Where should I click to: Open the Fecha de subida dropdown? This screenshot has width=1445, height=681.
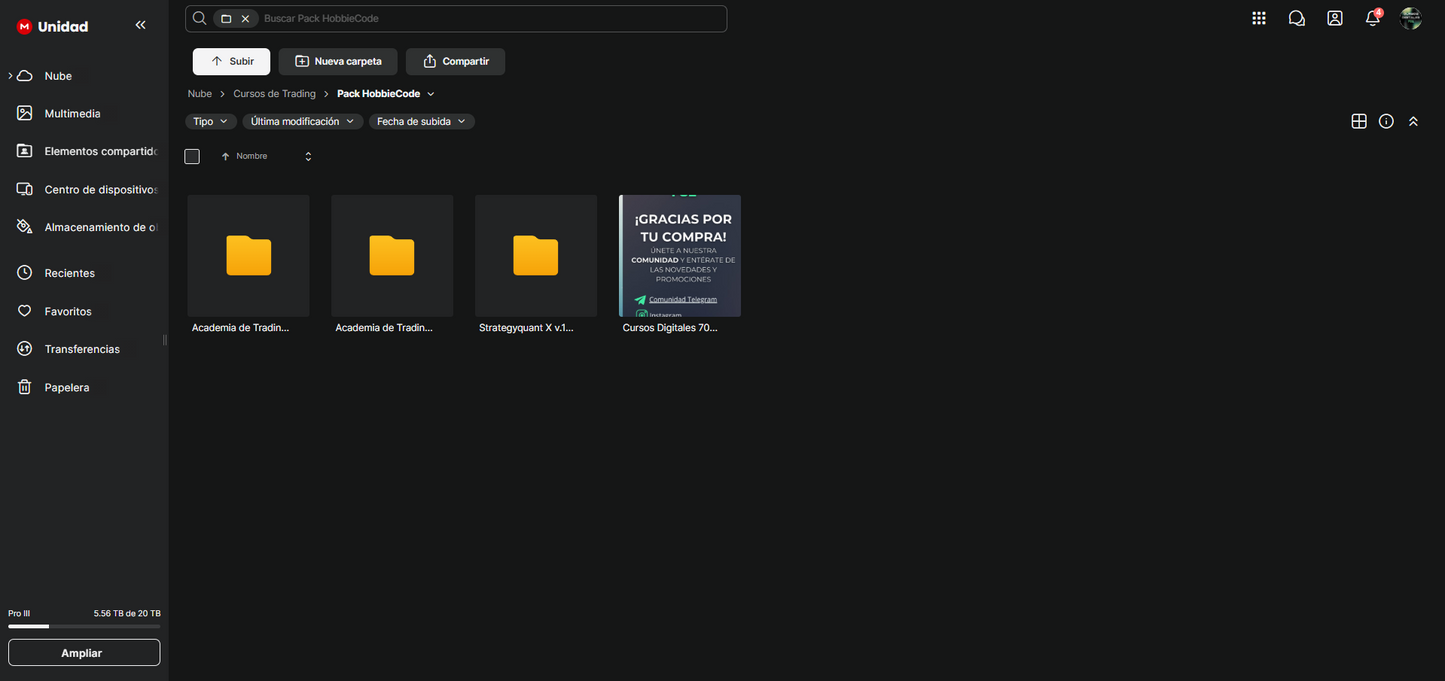pyautogui.click(x=421, y=121)
